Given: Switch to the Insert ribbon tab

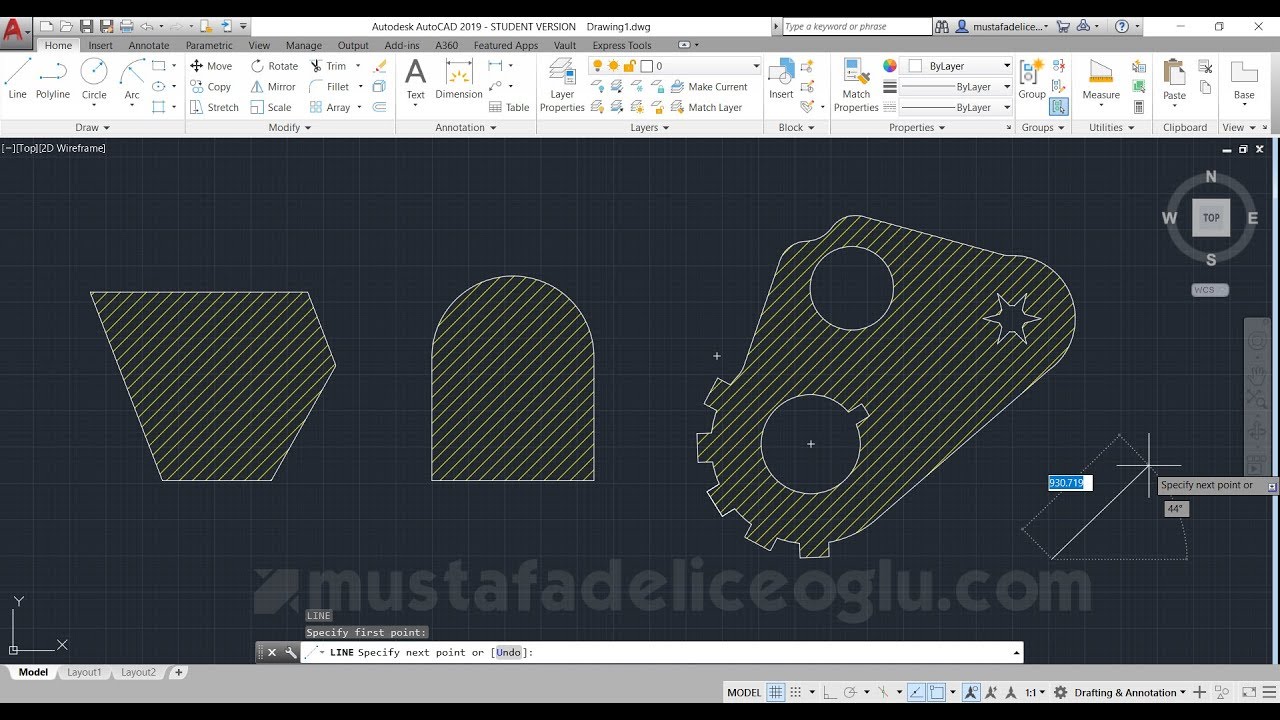Looking at the screenshot, I should pos(100,45).
